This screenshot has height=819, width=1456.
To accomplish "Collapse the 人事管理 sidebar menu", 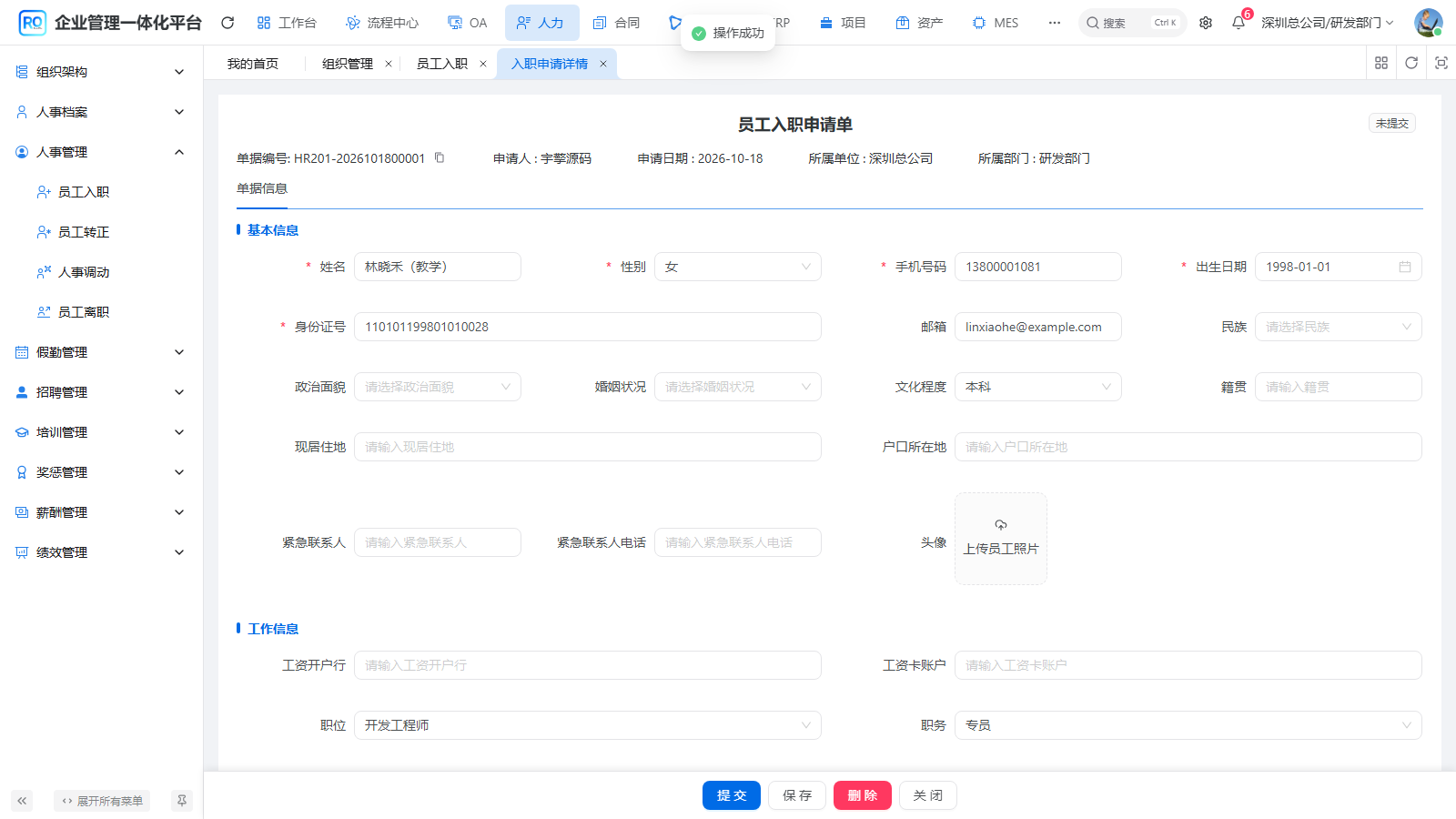I will [x=101, y=152].
